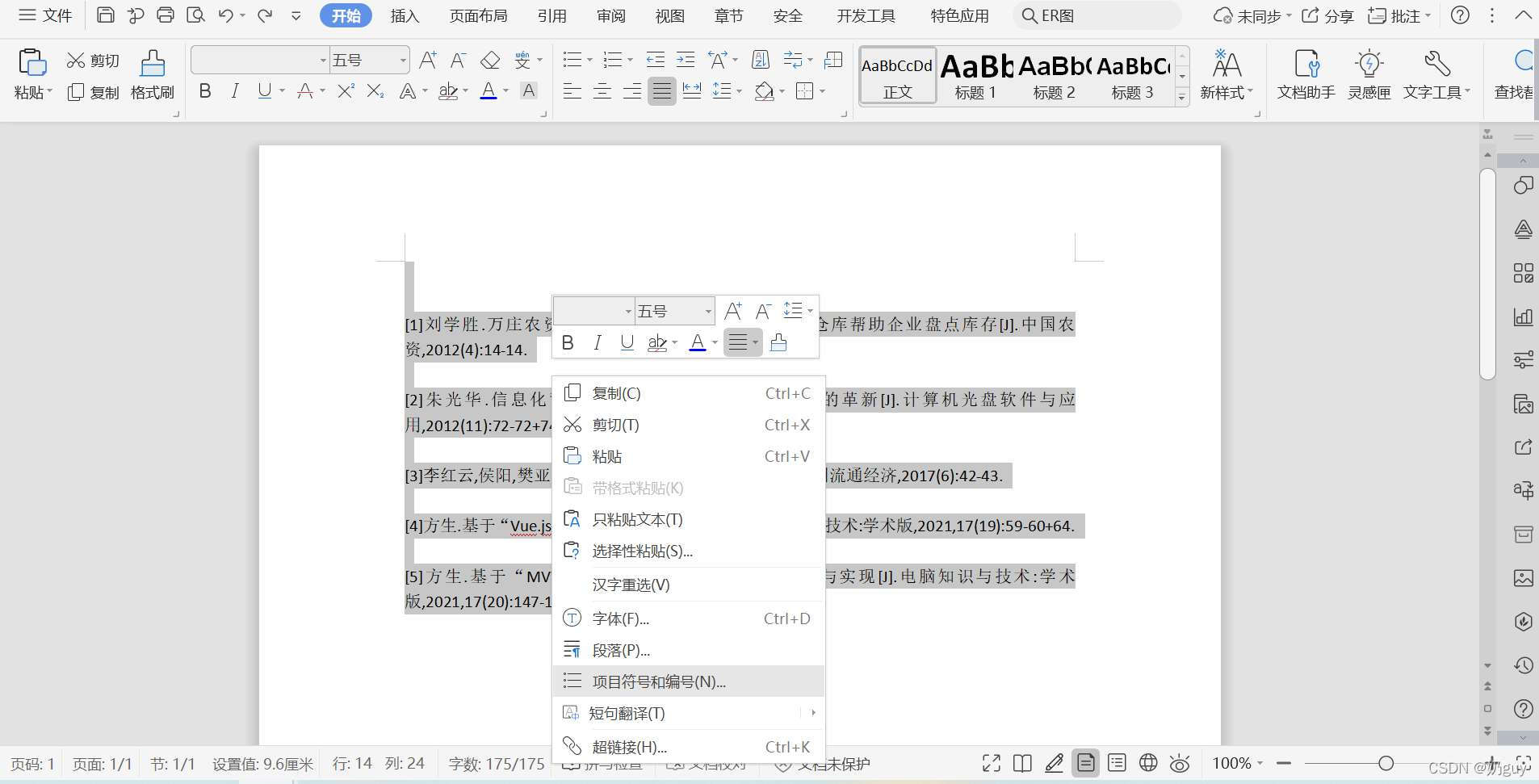Expand the styles gallery dropdown
Viewport: 1539px width, 784px height.
(1182, 98)
